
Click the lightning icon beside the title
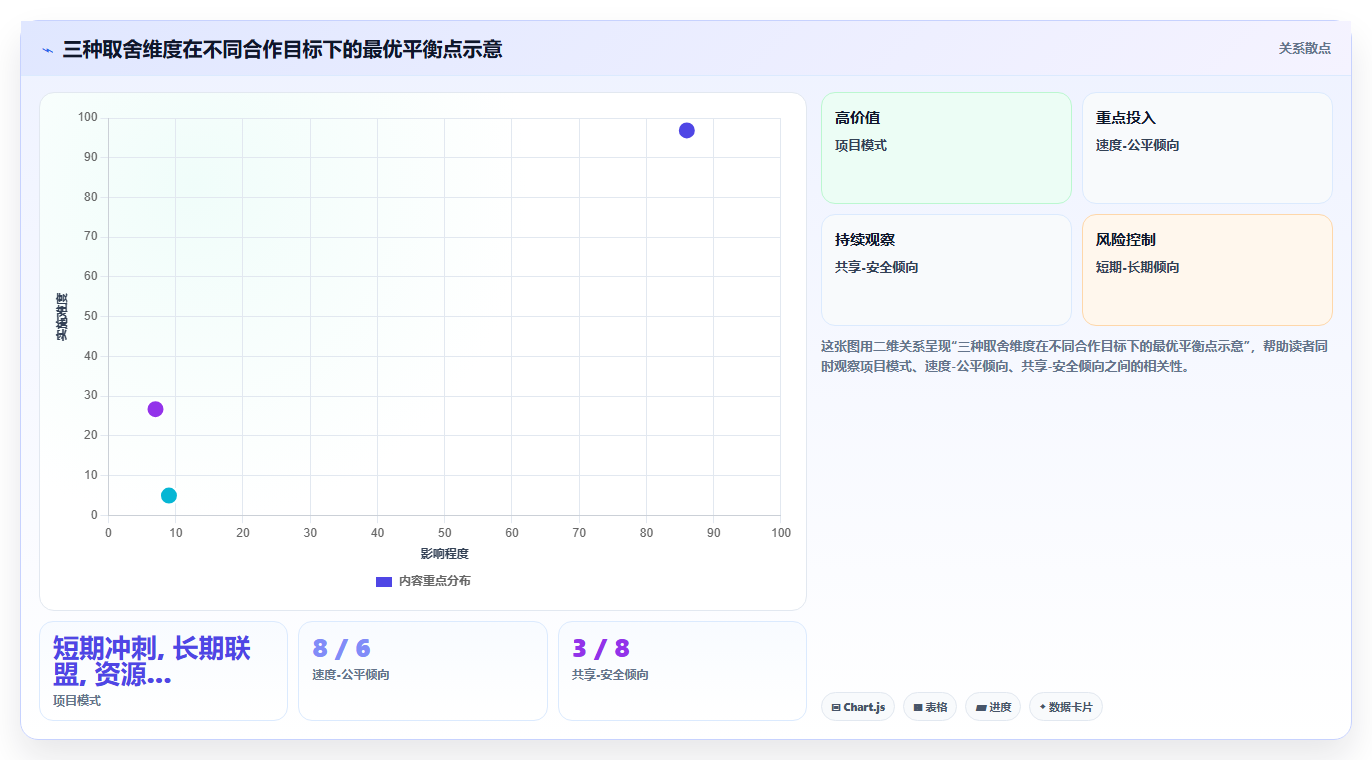coord(47,50)
